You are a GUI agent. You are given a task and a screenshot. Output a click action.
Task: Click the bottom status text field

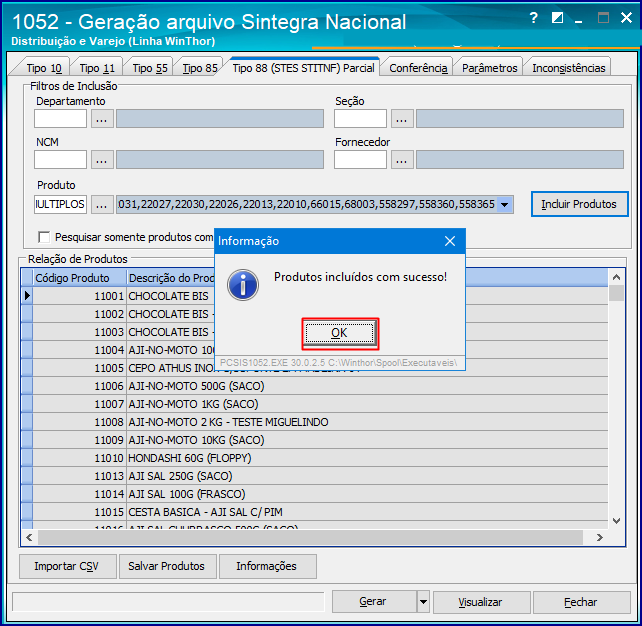(x=168, y=602)
